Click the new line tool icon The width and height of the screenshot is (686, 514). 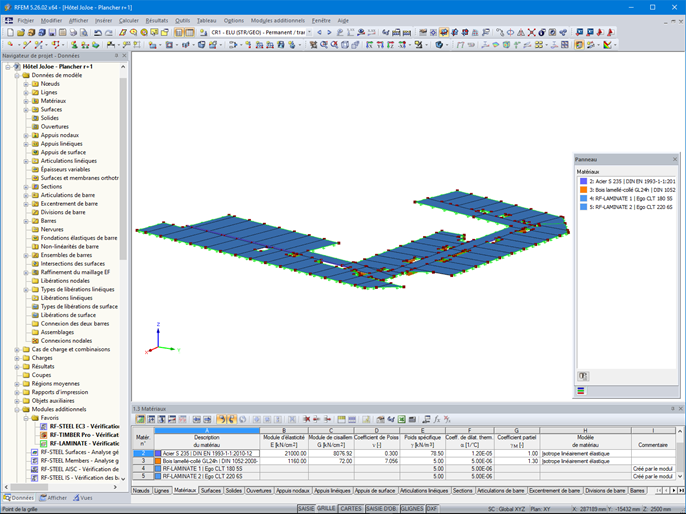tap(26, 45)
